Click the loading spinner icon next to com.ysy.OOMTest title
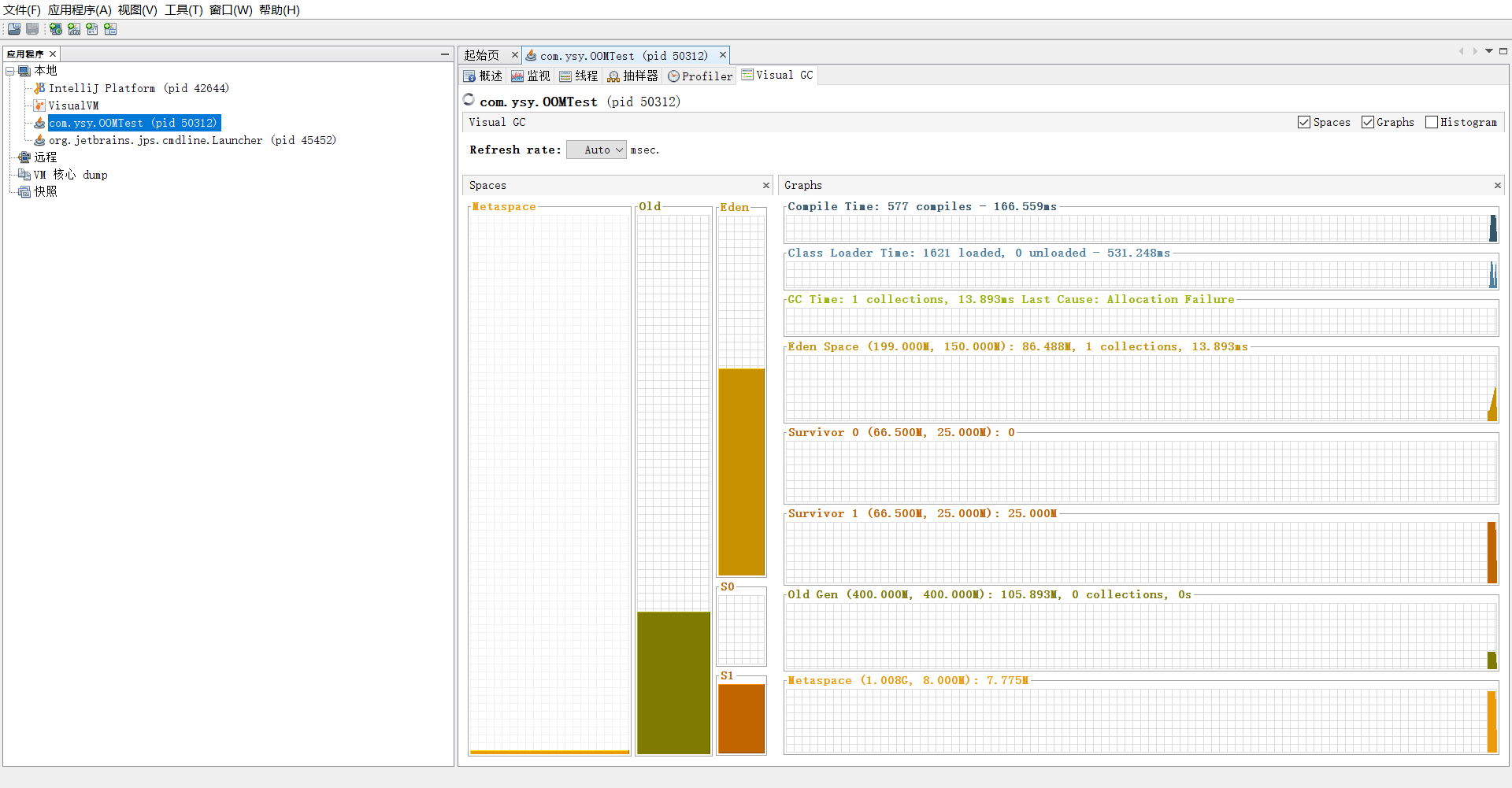The height and width of the screenshot is (788, 1512). point(469,100)
